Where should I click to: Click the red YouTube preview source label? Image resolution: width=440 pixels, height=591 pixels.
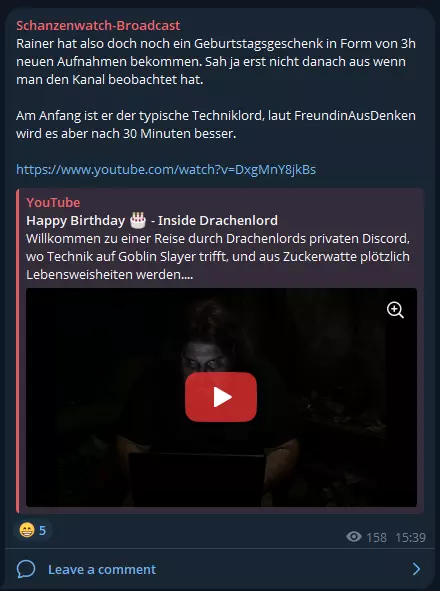[x=53, y=202]
